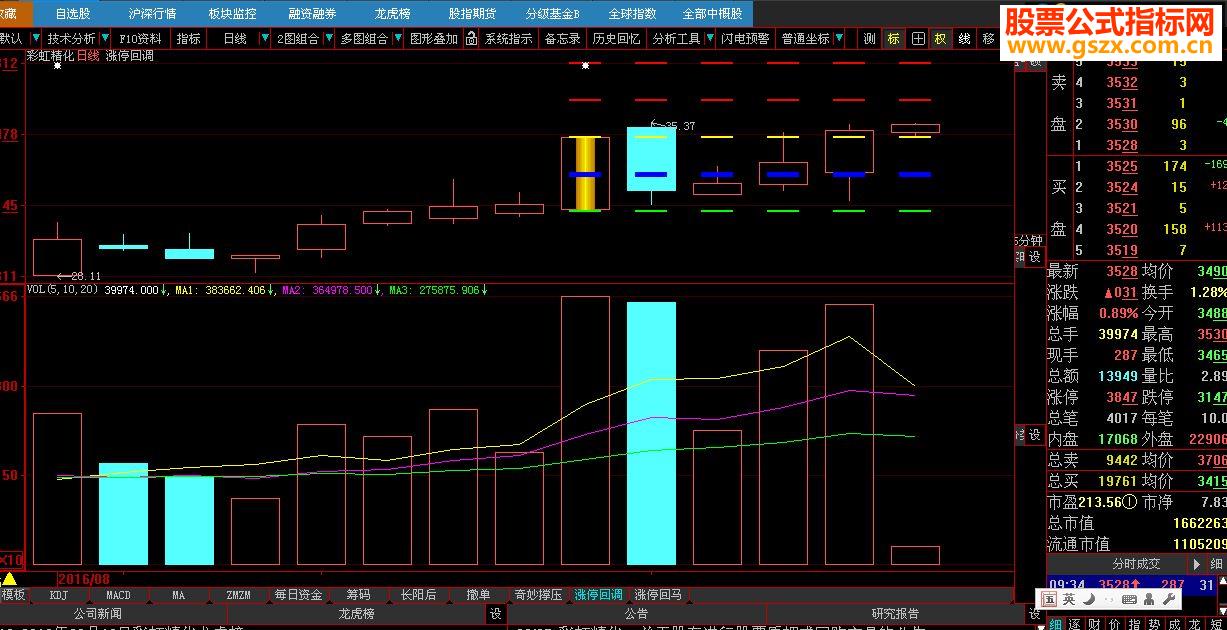This screenshot has width=1227, height=630.
Task: Select the 涨停回调 indicator tab
Action: (x=598, y=595)
